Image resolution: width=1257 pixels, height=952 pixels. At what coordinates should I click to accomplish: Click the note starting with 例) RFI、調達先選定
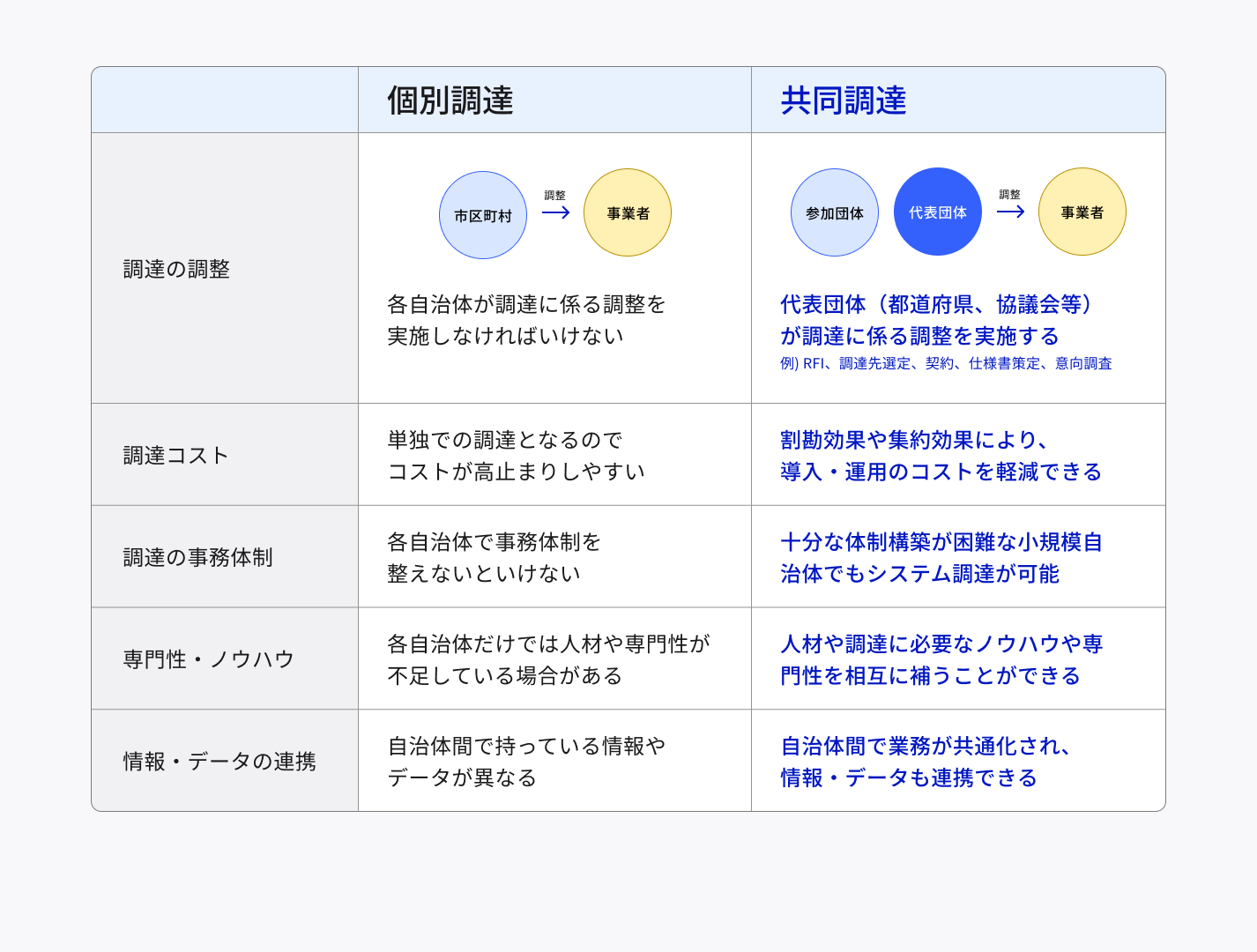946,363
